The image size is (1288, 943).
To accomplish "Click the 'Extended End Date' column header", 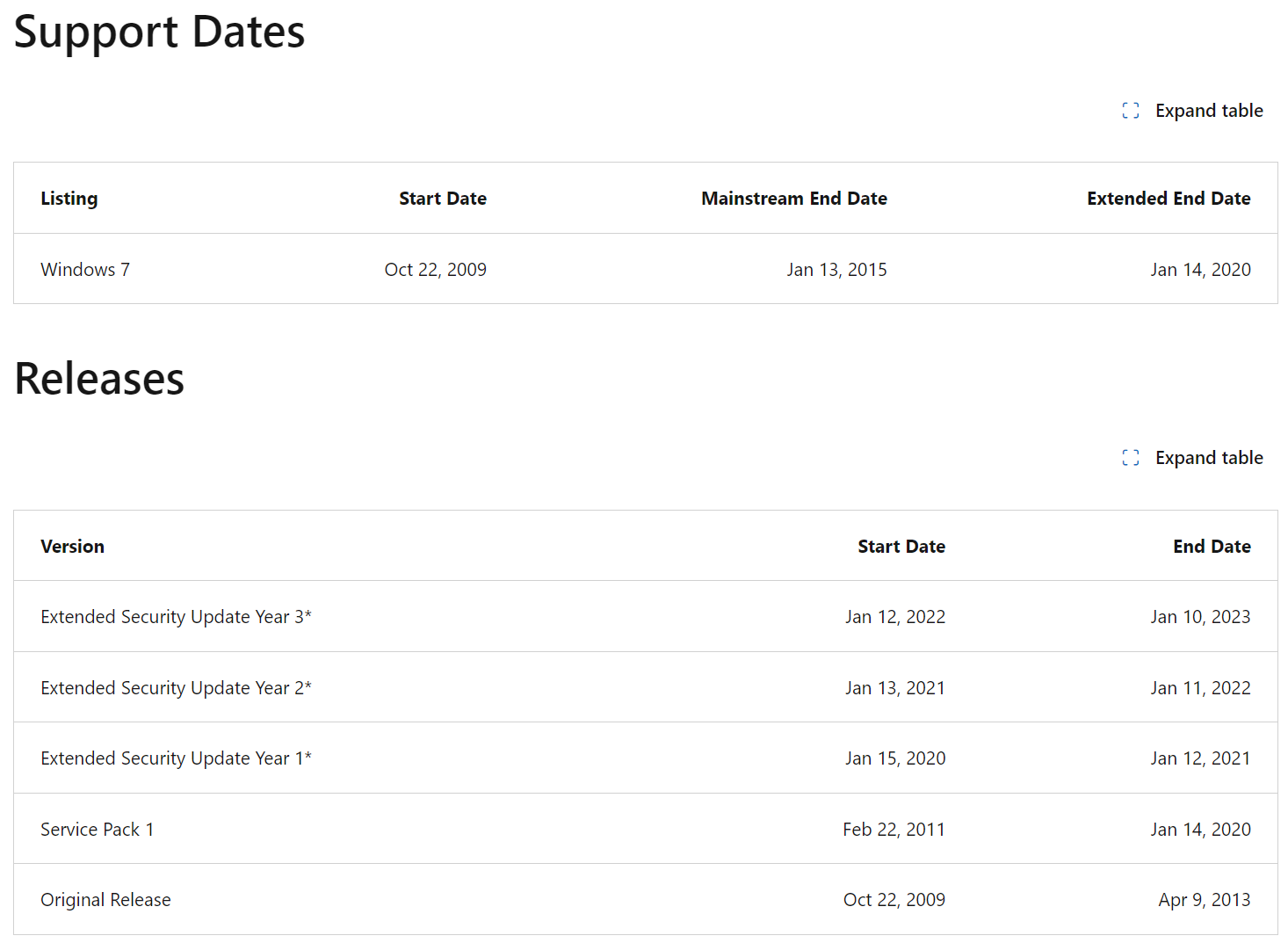I will [x=1169, y=199].
